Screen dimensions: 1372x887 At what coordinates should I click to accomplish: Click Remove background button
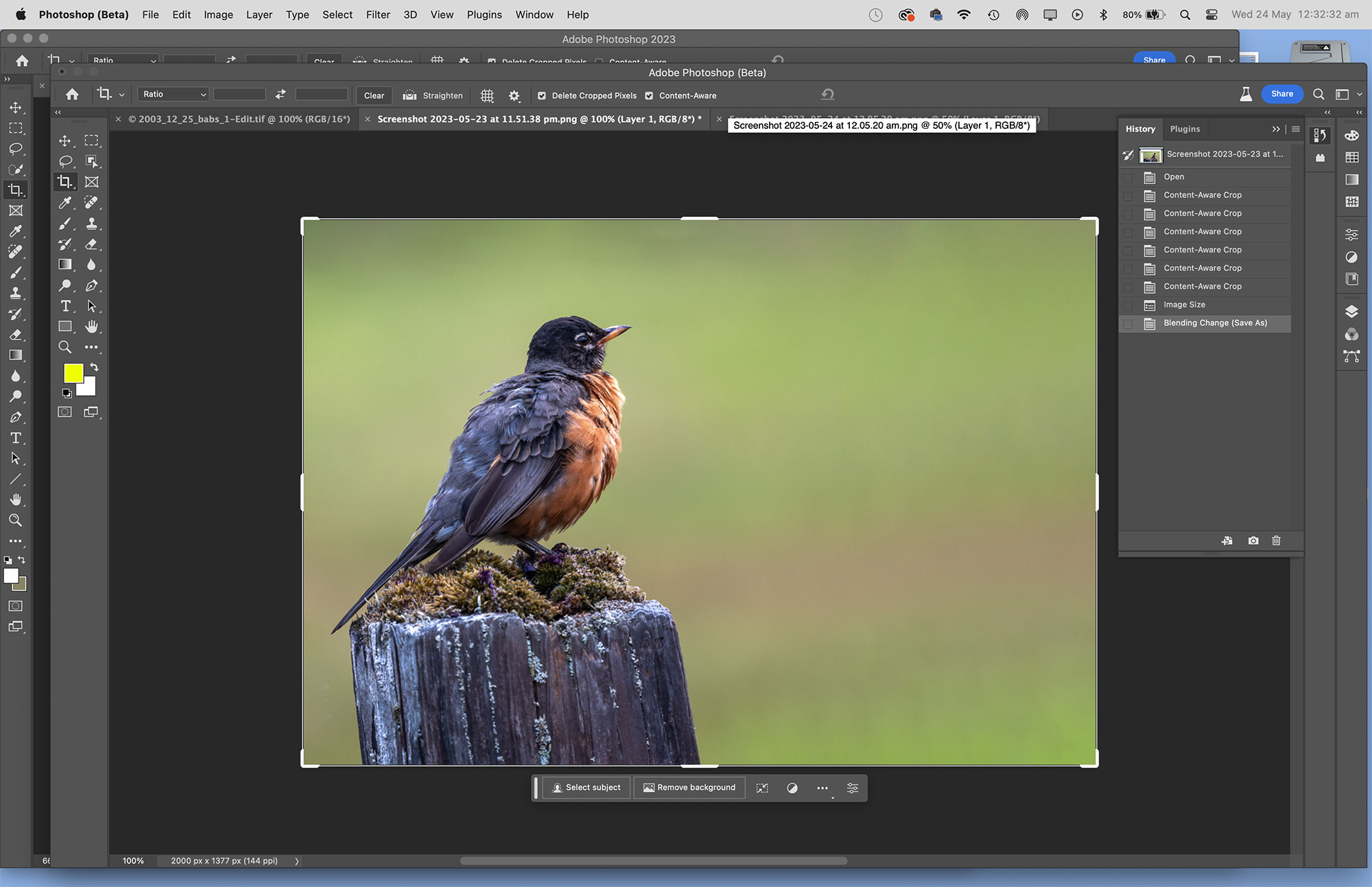tap(689, 788)
